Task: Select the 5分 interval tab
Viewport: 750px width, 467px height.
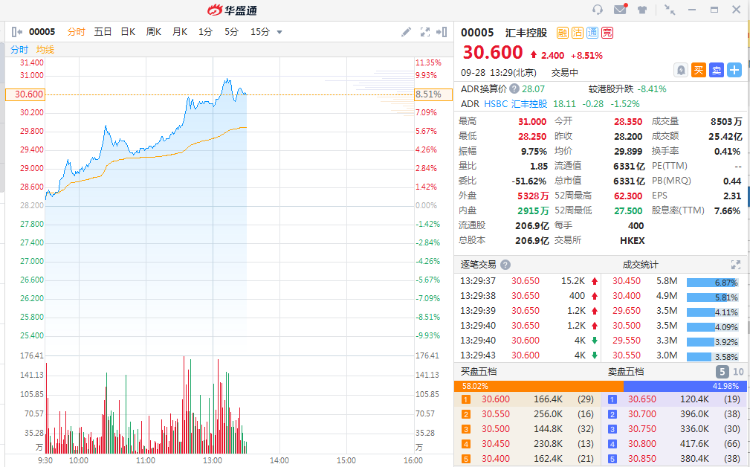Action: (x=231, y=32)
